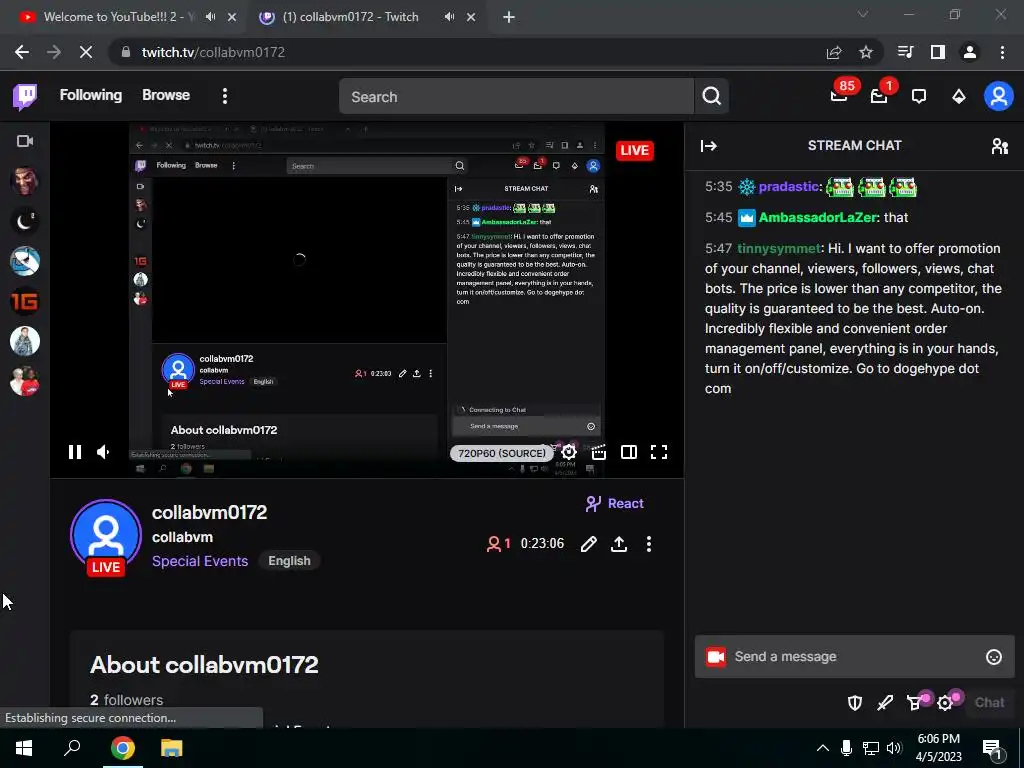Open the chat community users list
The width and height of the screenshot is (1024, 768).
click(x=1000, y=146)
